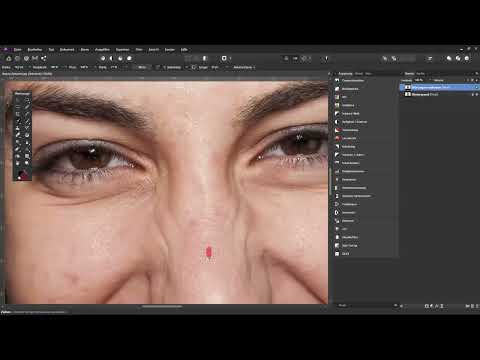
Task: Add the Tonwertkorrektur adjustment at list top
Action: click(x=352, y=81)
